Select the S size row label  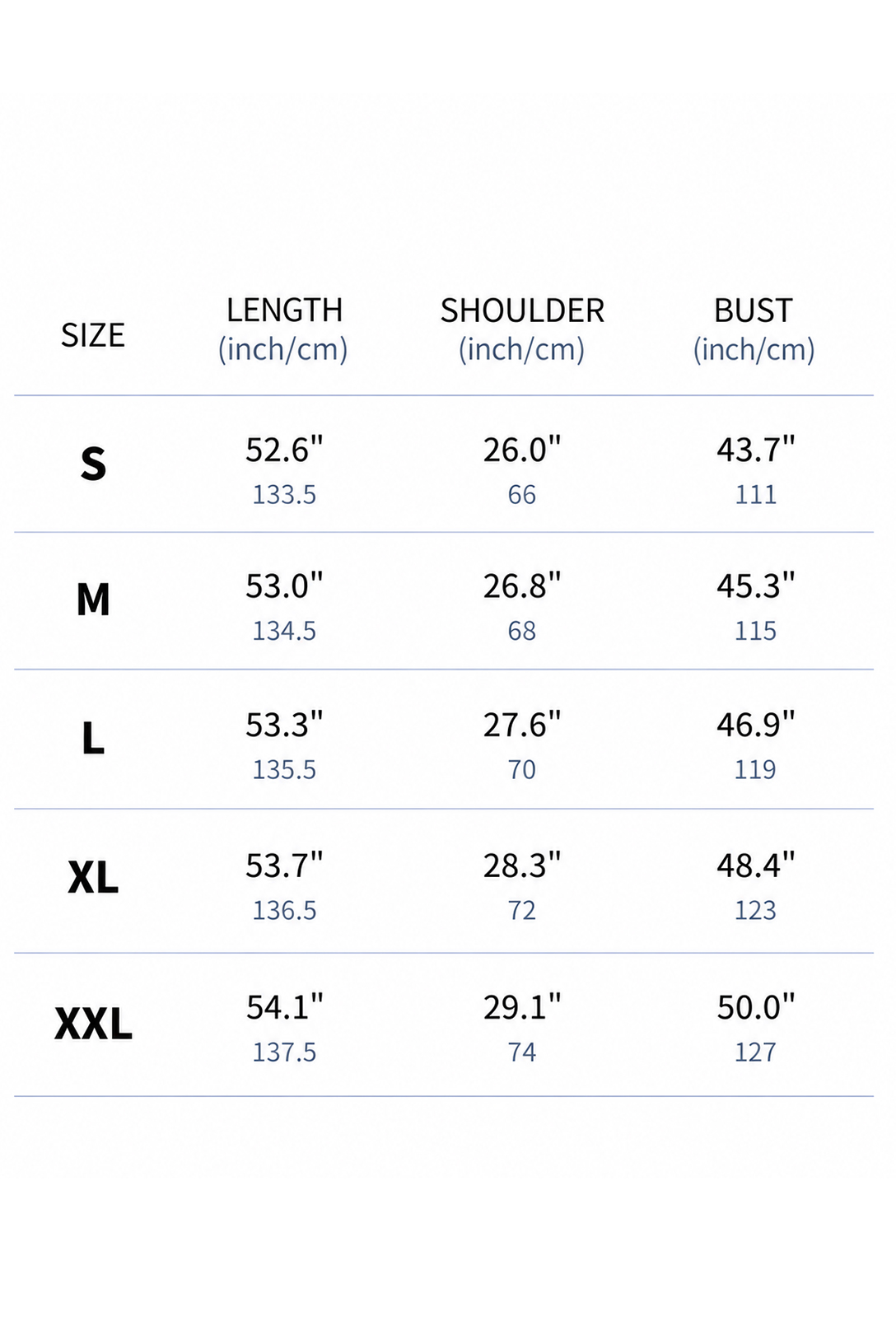93,464
